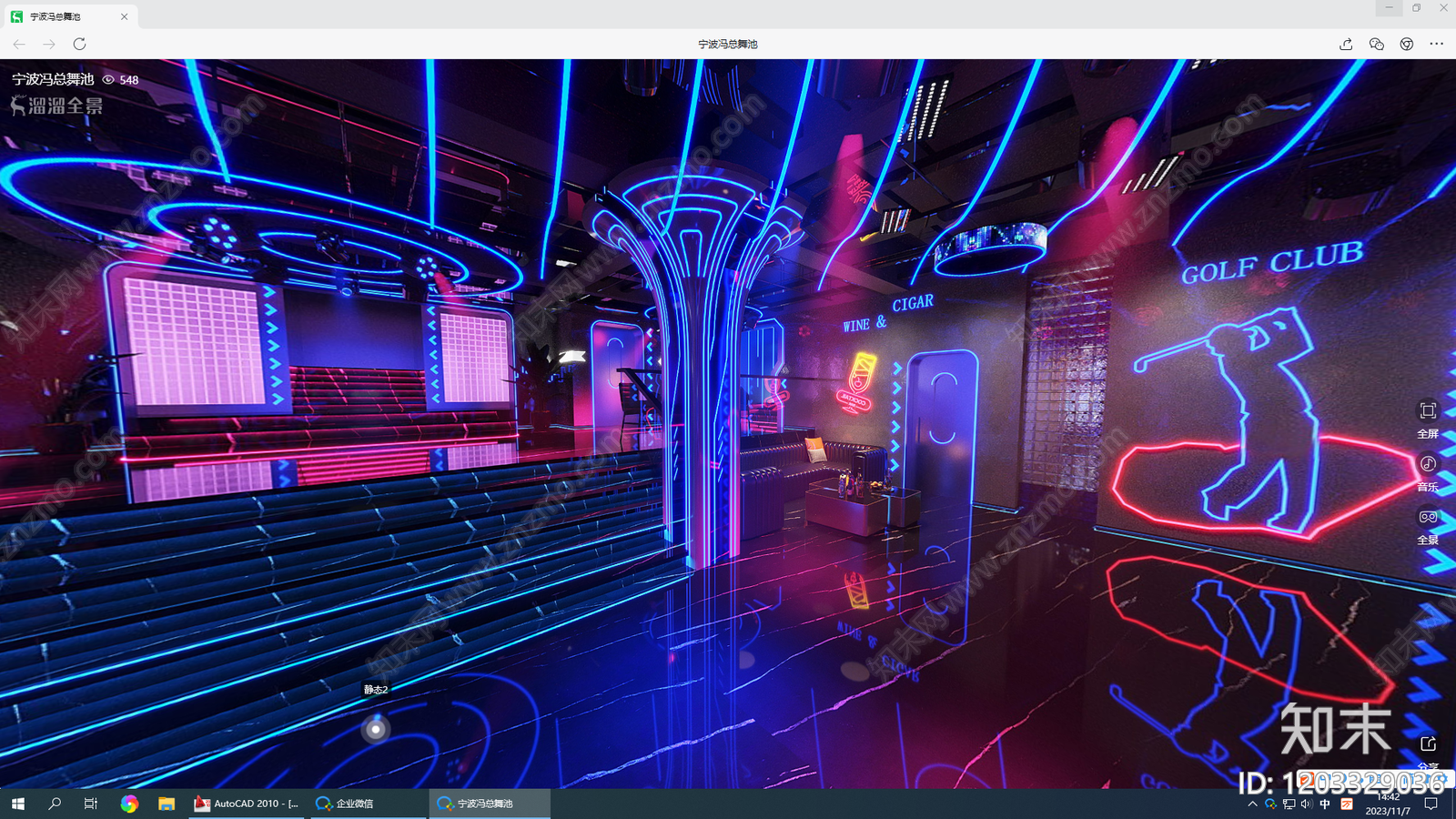Launch the colorful browser icon on the taskbar

click(x=129, y=804)
